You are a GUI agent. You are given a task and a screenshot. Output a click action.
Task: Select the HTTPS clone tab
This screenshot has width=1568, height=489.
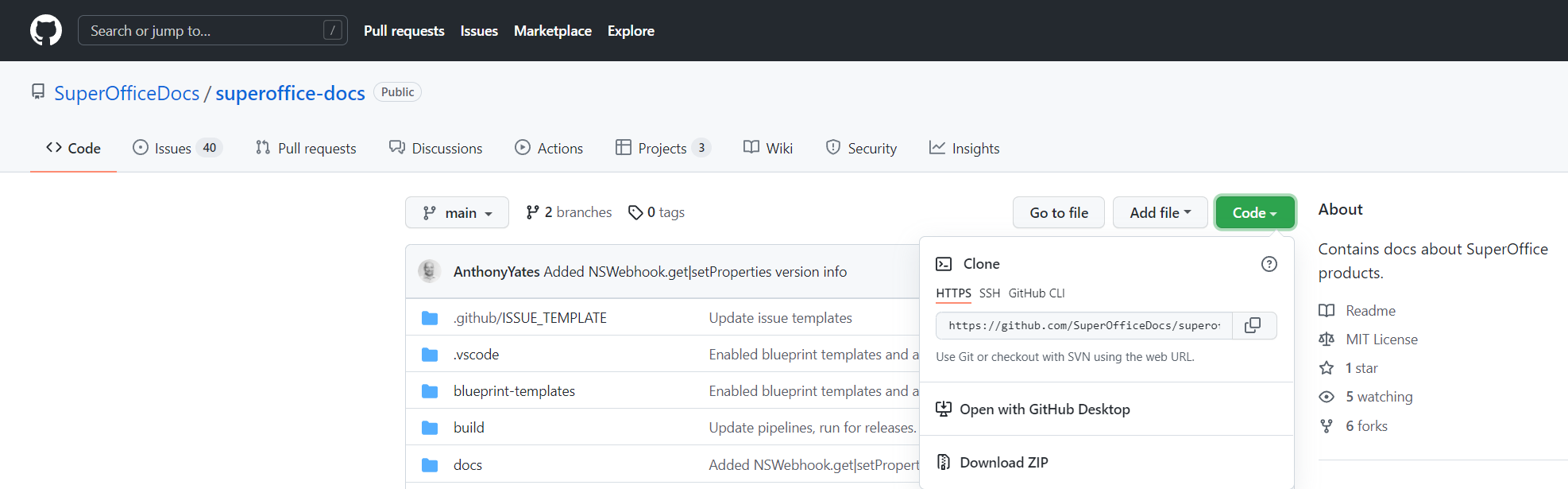(953, 293)
